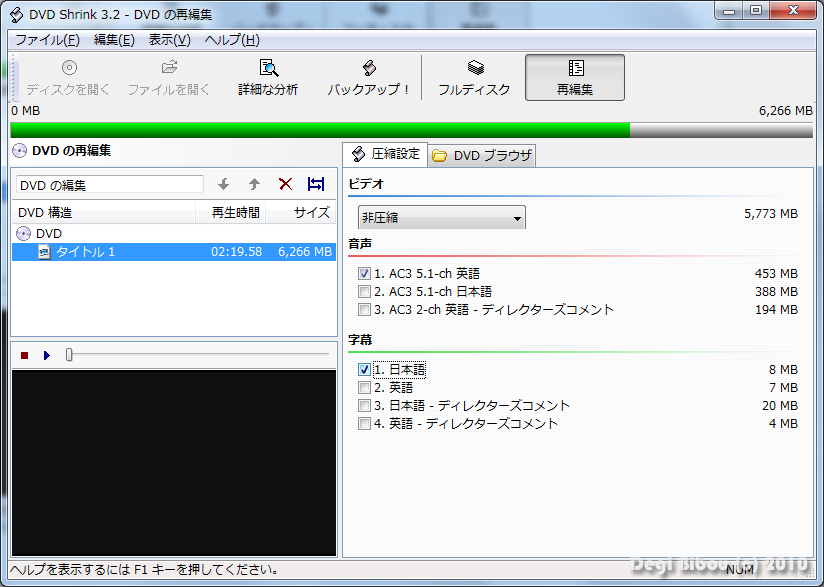This screenshot has height=587, width=824.
Task: Click the 02:19.58 playback time value
Action: click(236, 252)
